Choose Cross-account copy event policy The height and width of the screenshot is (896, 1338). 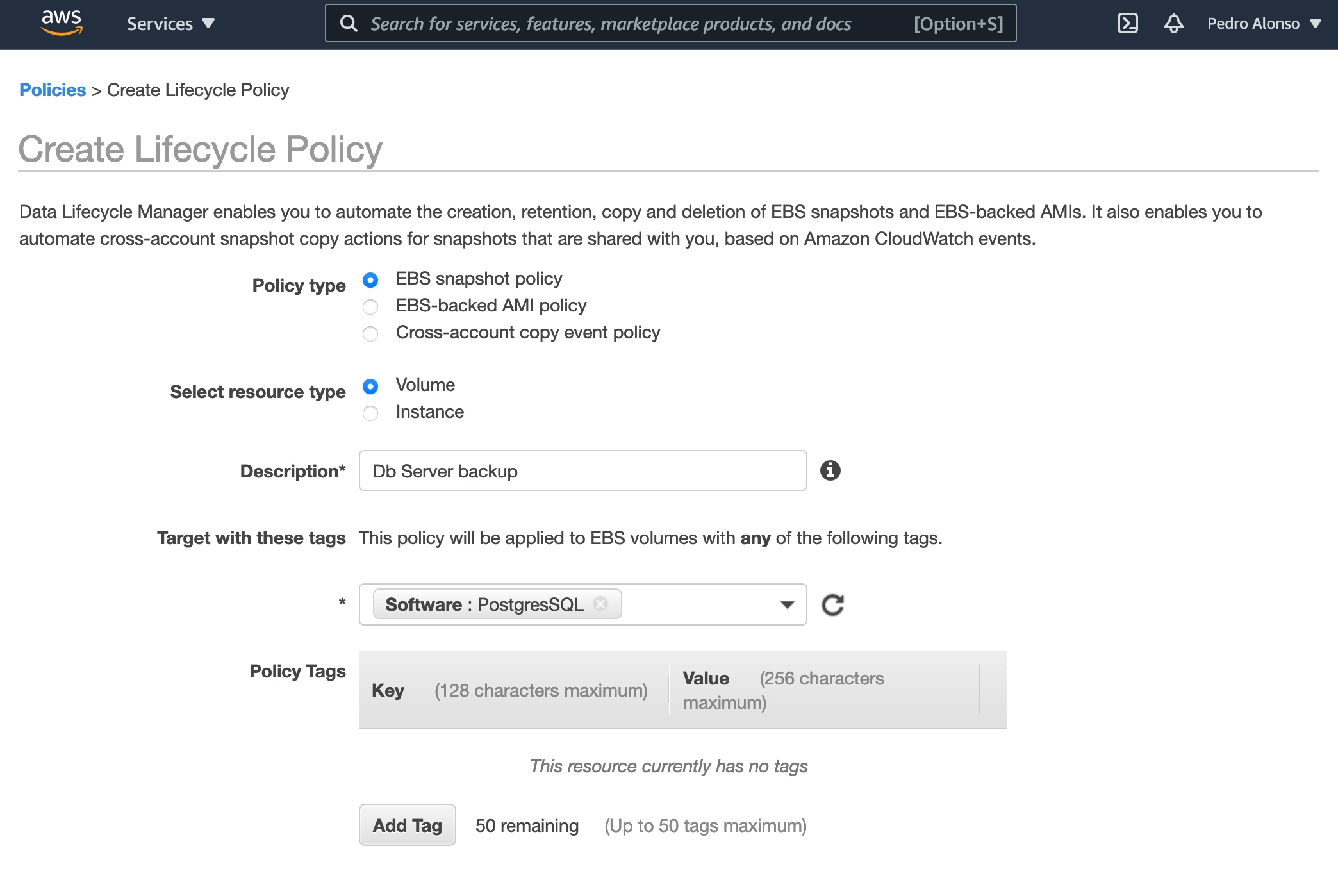[370, 334]
